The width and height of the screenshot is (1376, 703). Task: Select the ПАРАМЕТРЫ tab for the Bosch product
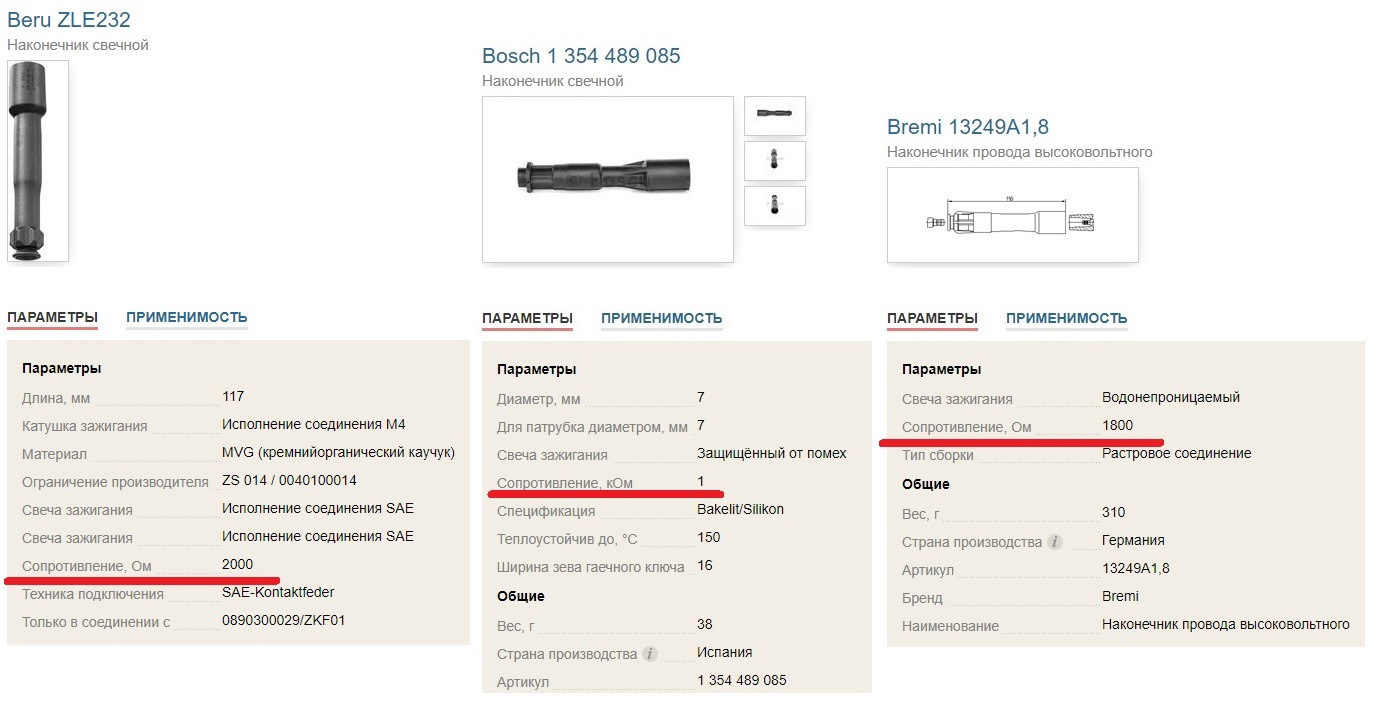[527, 319]
